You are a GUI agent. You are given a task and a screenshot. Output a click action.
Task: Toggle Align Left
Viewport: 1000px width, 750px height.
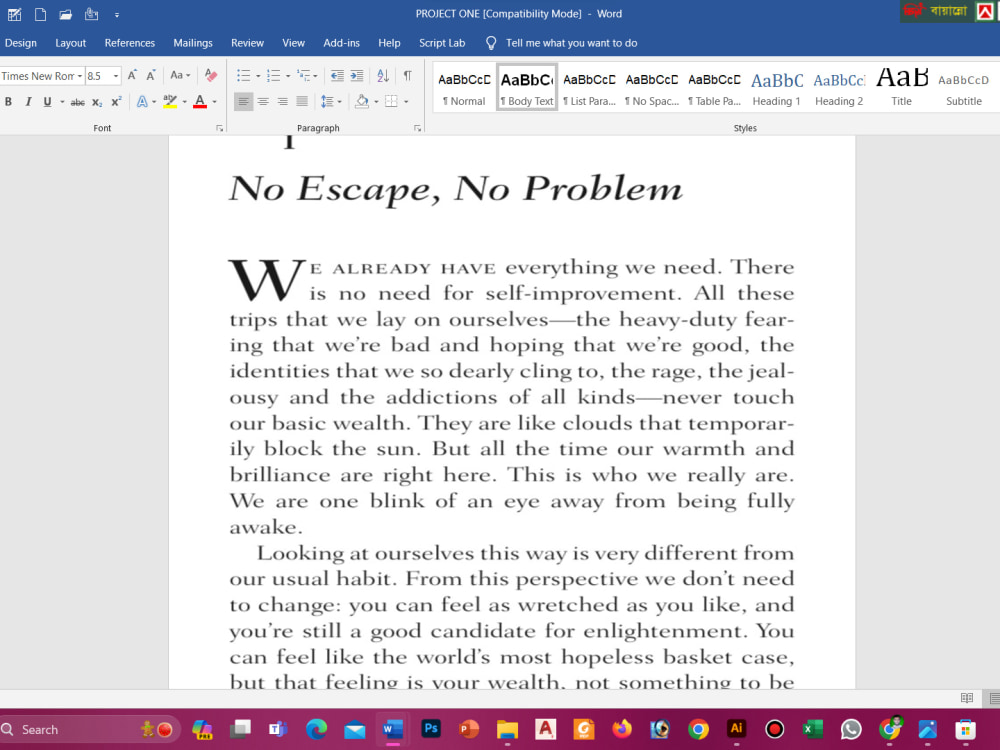[243, 101]
